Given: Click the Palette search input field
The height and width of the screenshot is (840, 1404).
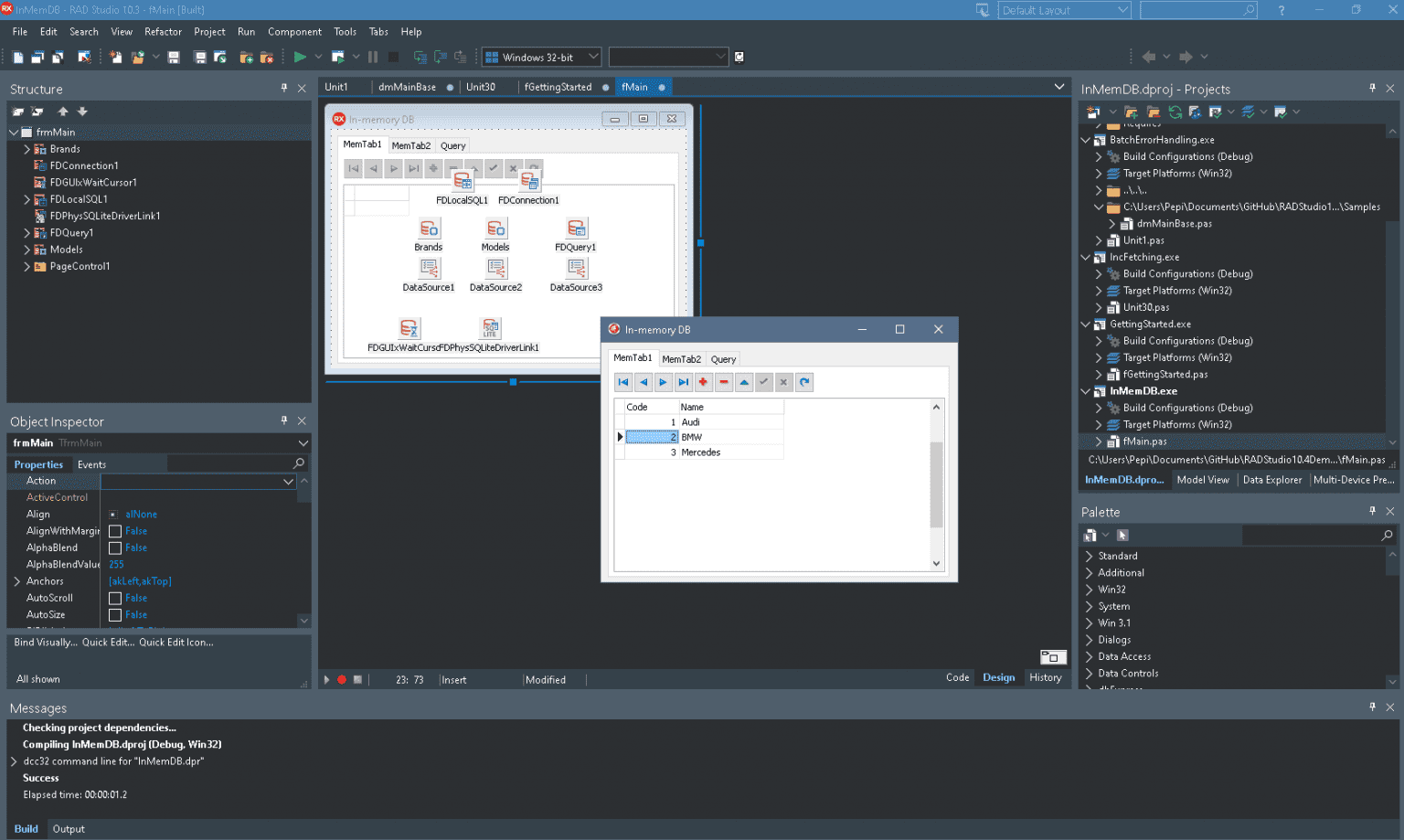Looking at the screenshot, I should pyautogui.click(x=1312, y=535).
